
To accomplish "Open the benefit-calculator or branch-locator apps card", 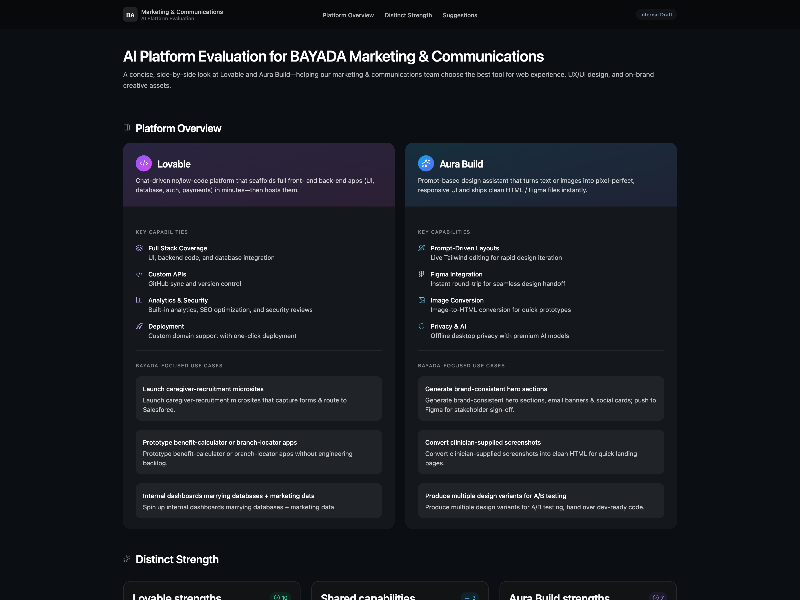I will [259, 452].
